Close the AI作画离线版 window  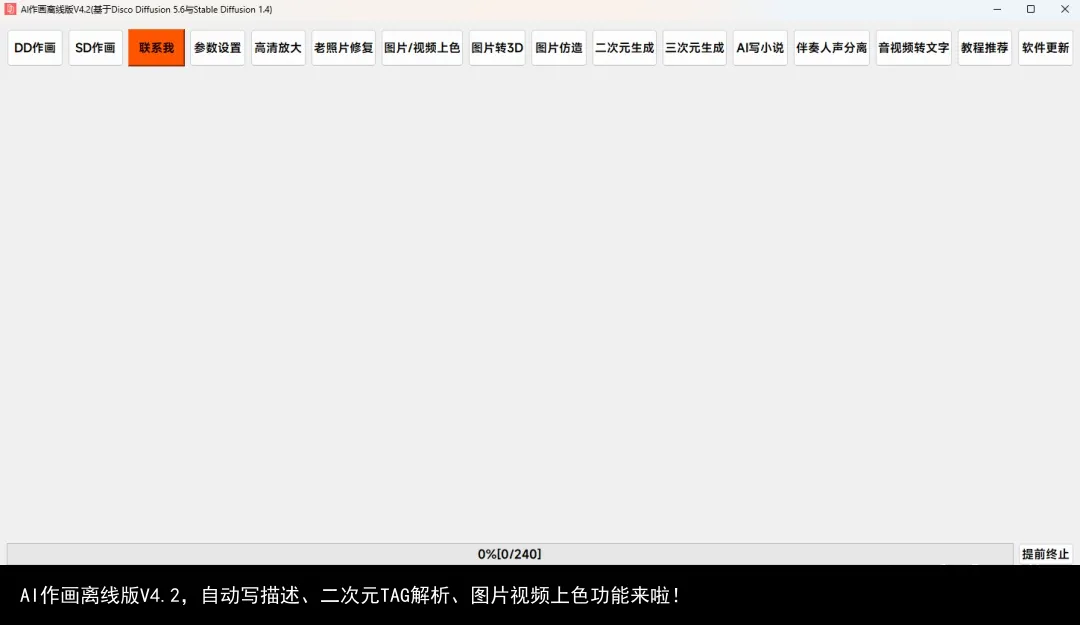click(x=1064, y=10)
